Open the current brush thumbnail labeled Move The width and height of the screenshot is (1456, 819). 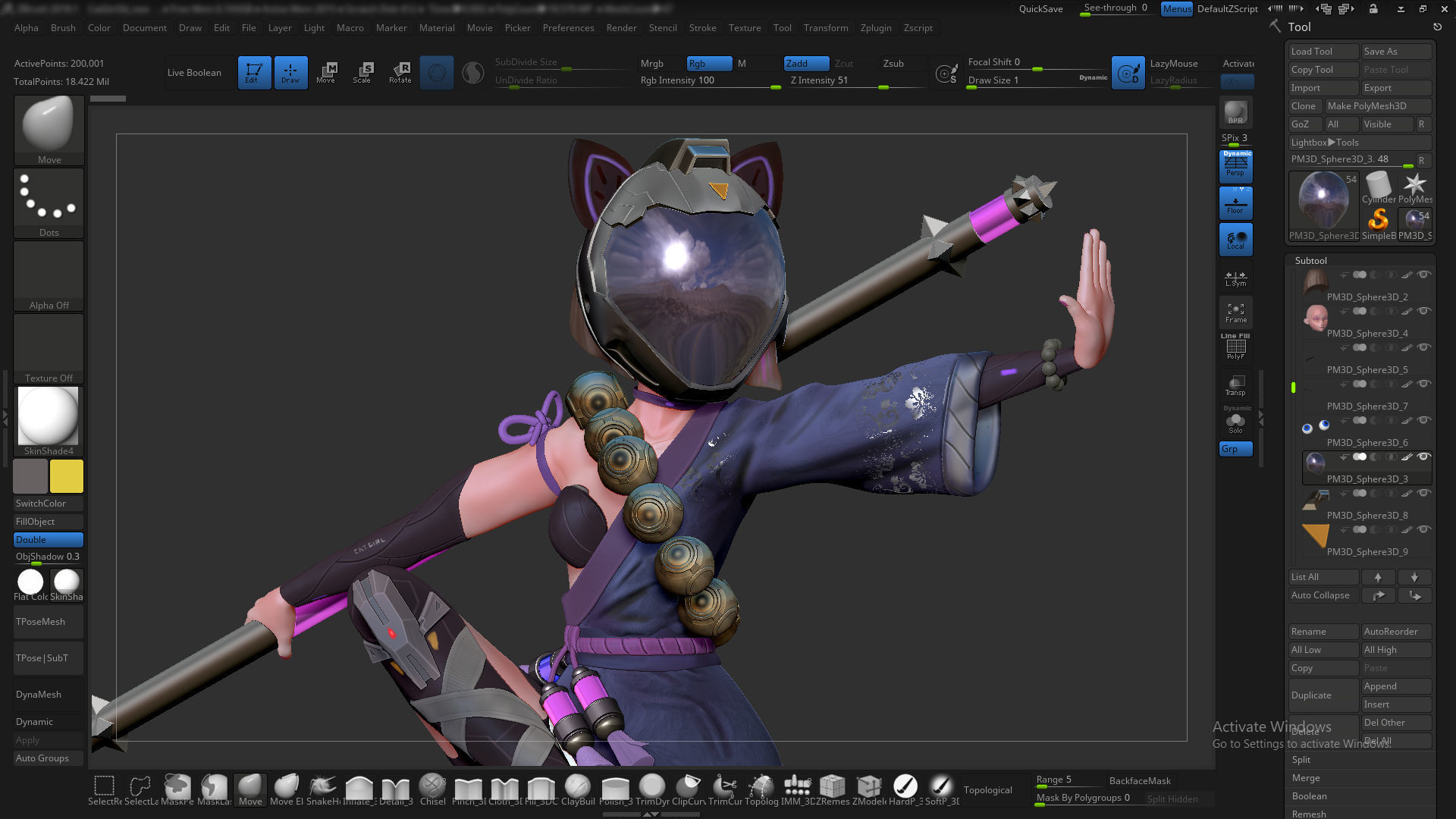[x=49, y=130]
